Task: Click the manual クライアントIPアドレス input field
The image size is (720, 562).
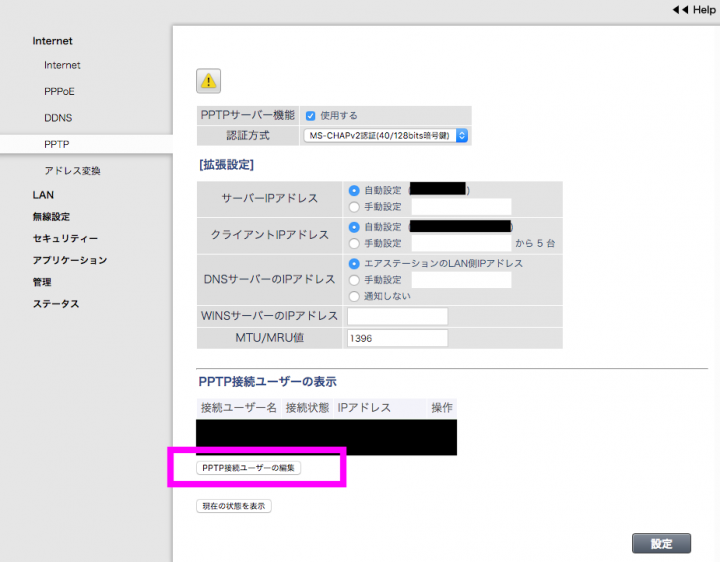Action: point(461,243)
